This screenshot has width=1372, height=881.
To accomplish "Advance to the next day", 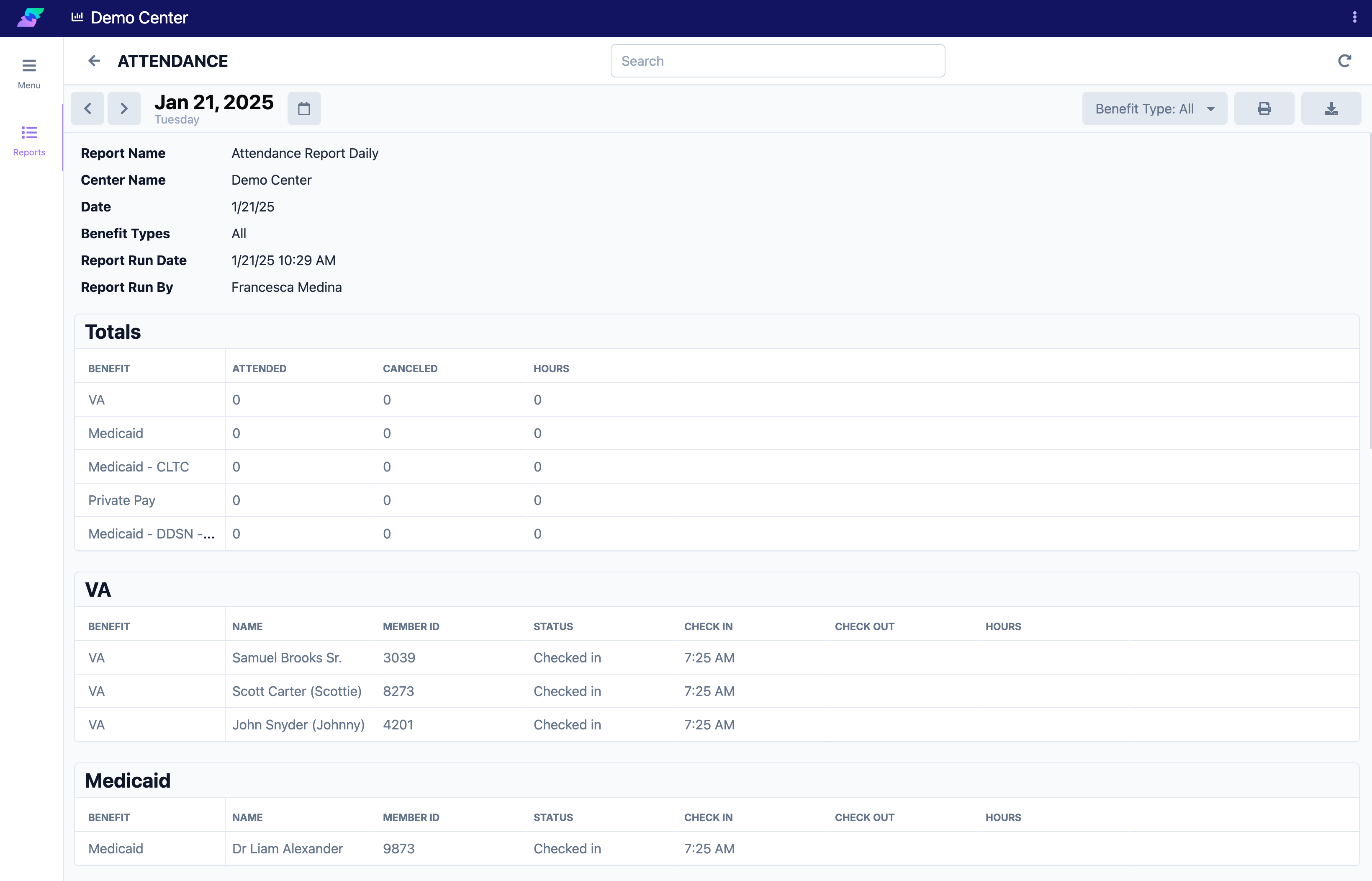I will [124, 109].
